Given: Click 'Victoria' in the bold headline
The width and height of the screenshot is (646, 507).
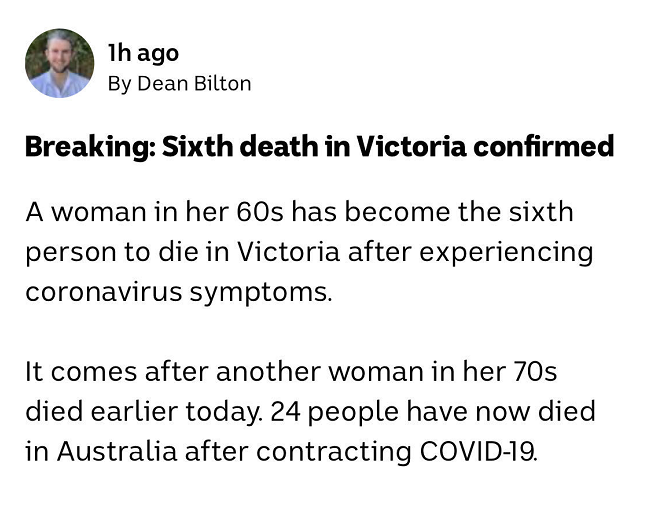Looking at the screenshot, I should [x=411, y=146].
